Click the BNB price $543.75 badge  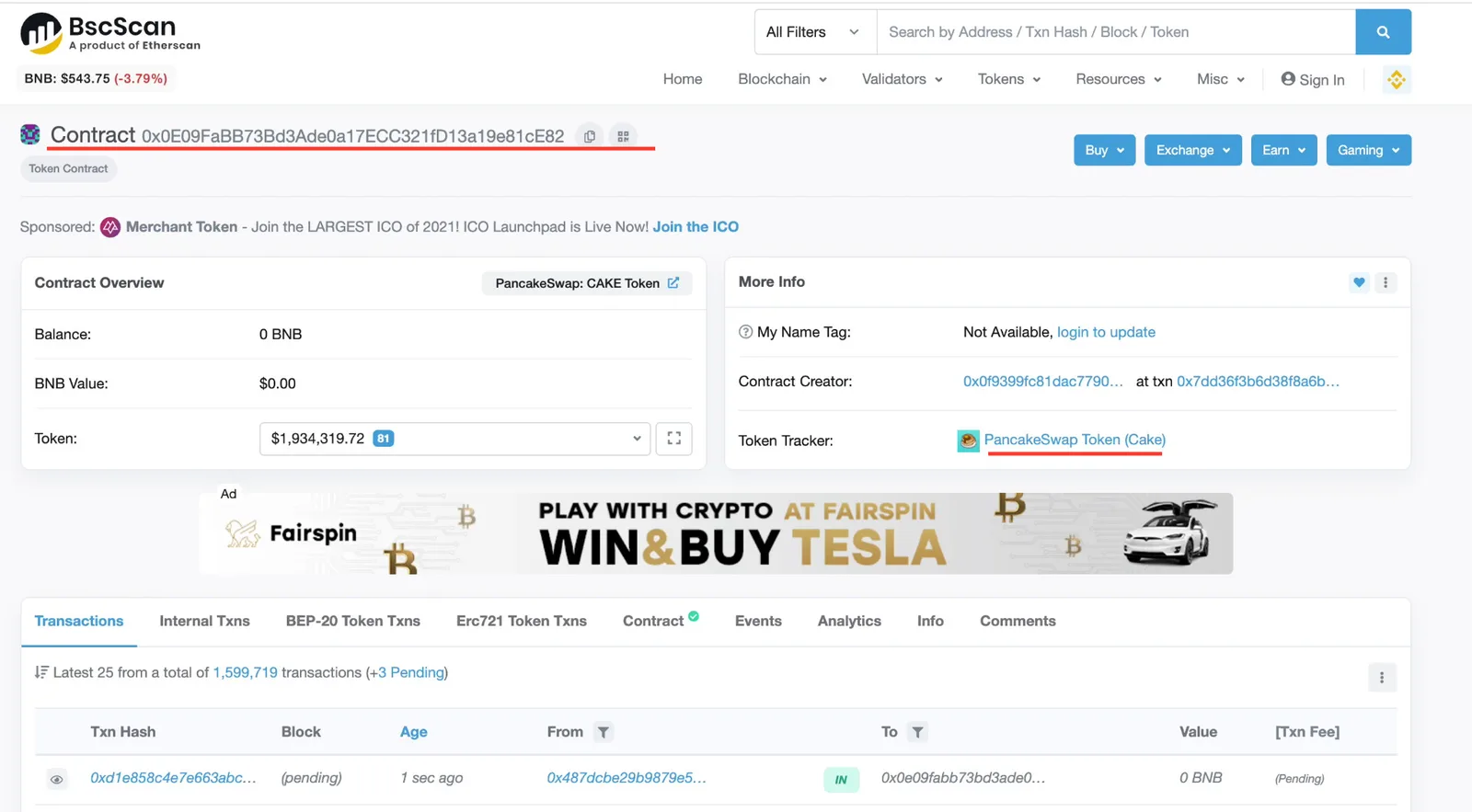(x=96, y=79)
